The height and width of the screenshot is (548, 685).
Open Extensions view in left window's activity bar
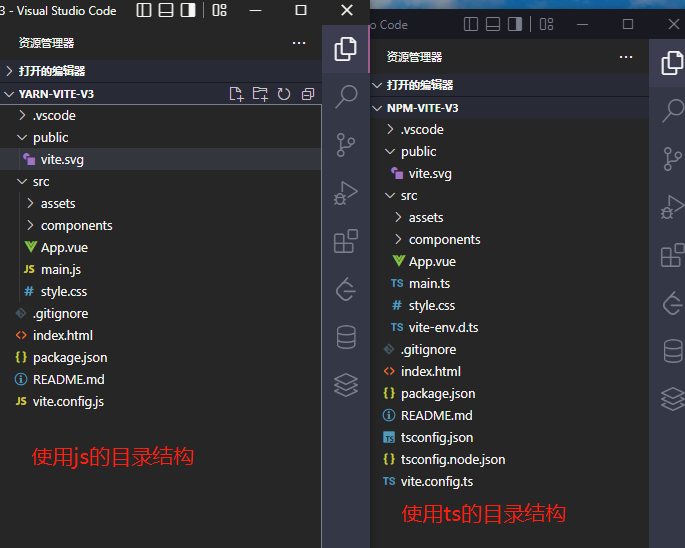(x=346, y=241)
